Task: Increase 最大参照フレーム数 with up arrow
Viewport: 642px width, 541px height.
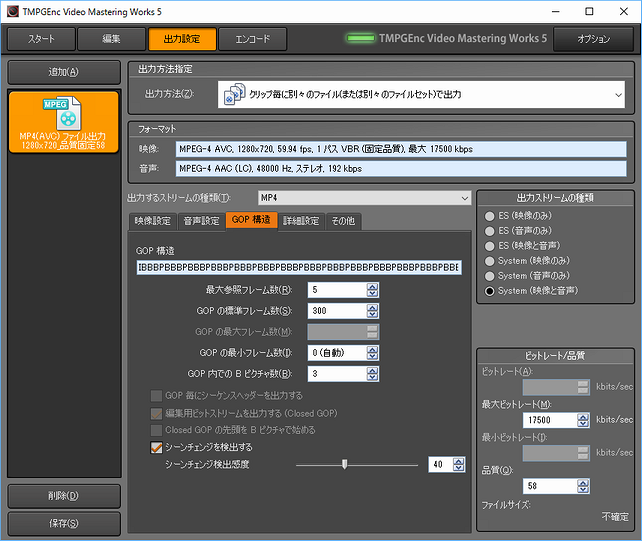Action: pos(372,287)
